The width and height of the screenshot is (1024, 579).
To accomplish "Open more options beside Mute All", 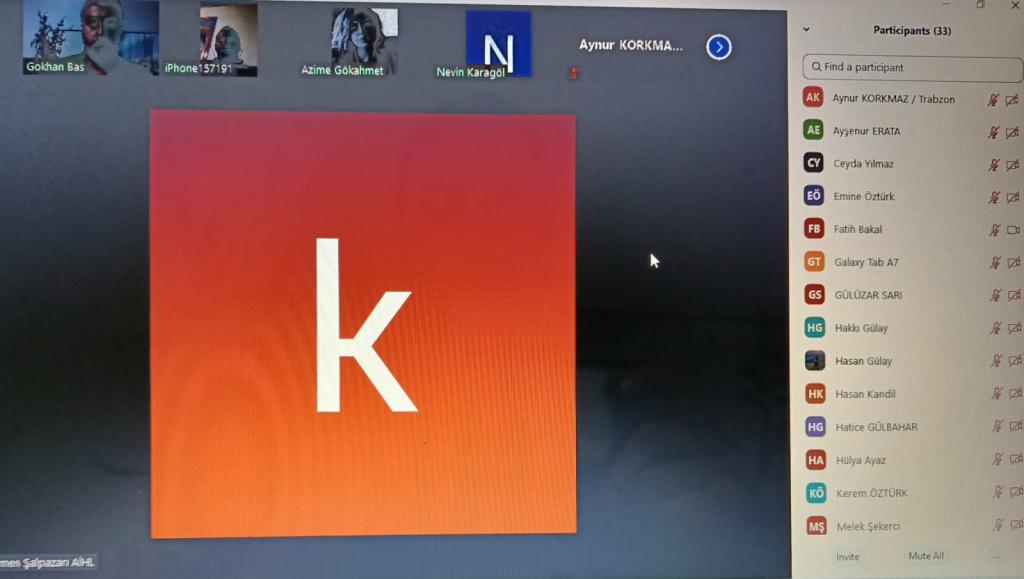I will (996, 557).
